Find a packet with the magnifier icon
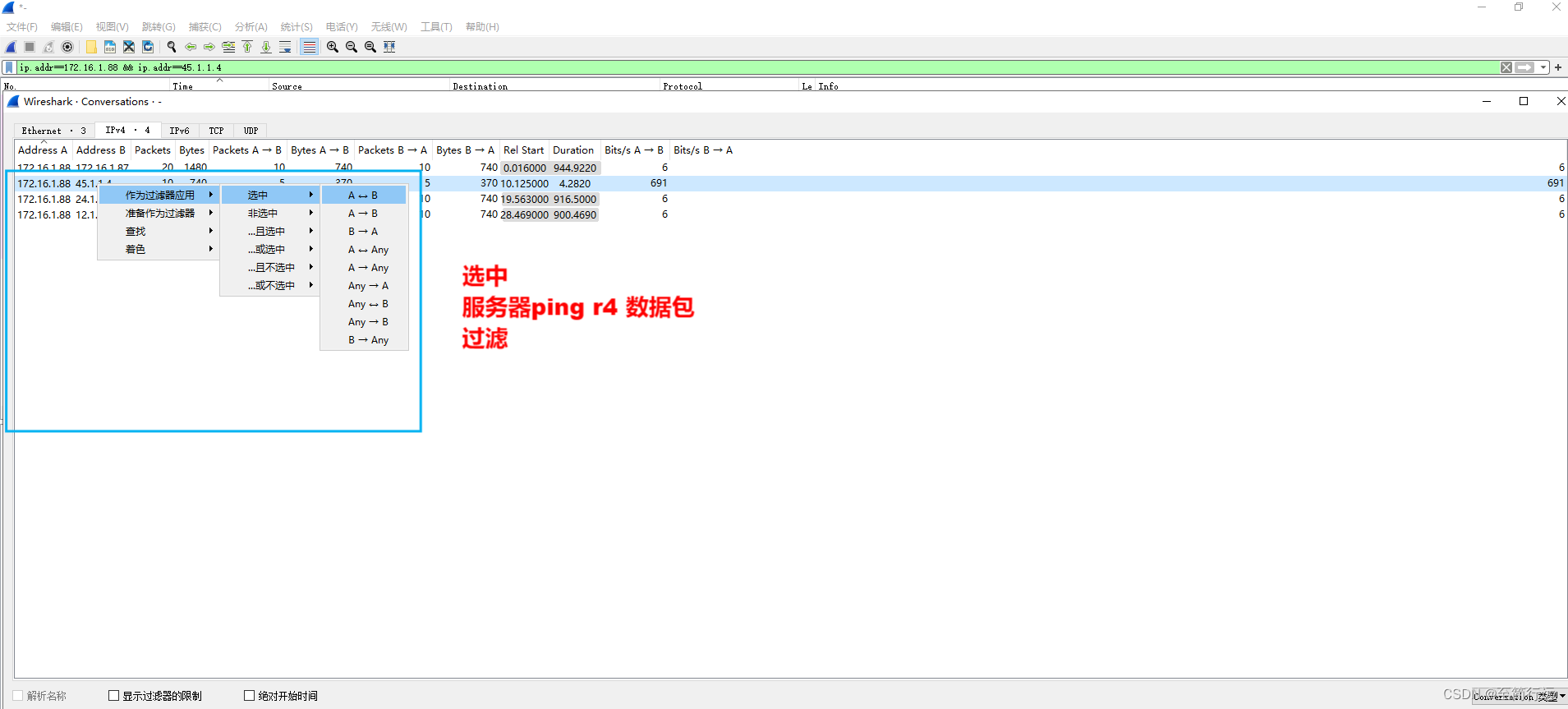Image resolution: width=1568 pixels, height=709 pixels. pos(172,47)
